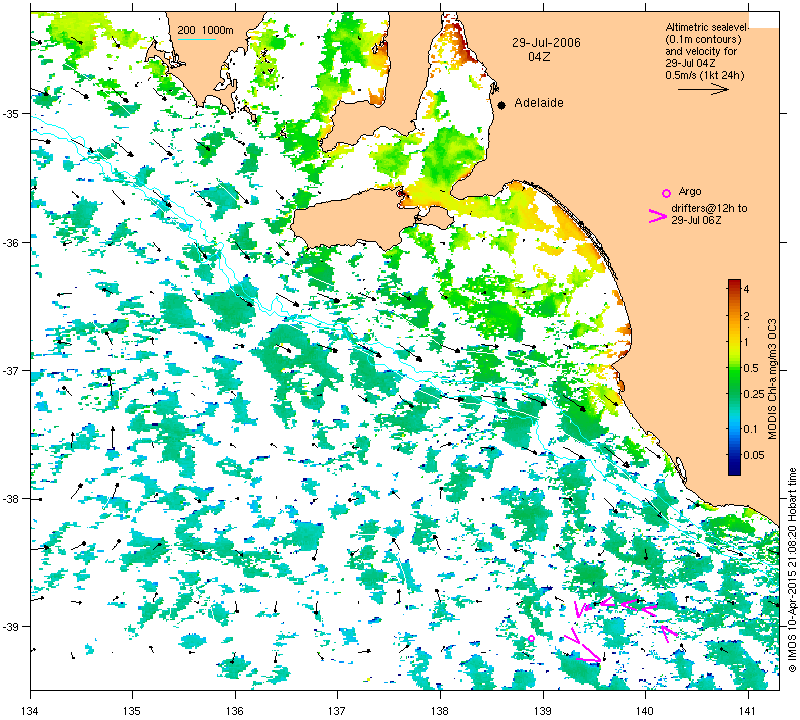The height and width of the screenshot is (720, 800).
Task: Click the "MODIS Chl-a mg/m3 OC3" colorbar title
Action: coord(772,379)
